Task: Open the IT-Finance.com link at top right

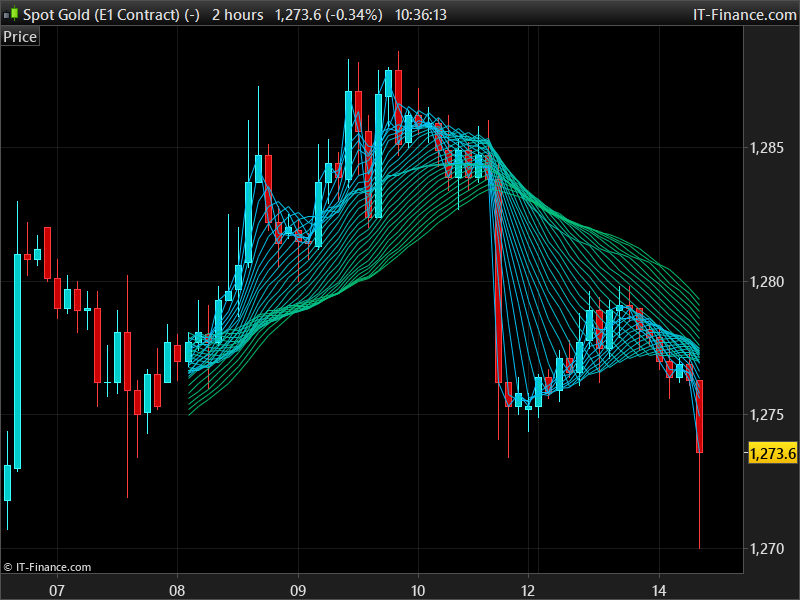Action: point(744,15)
